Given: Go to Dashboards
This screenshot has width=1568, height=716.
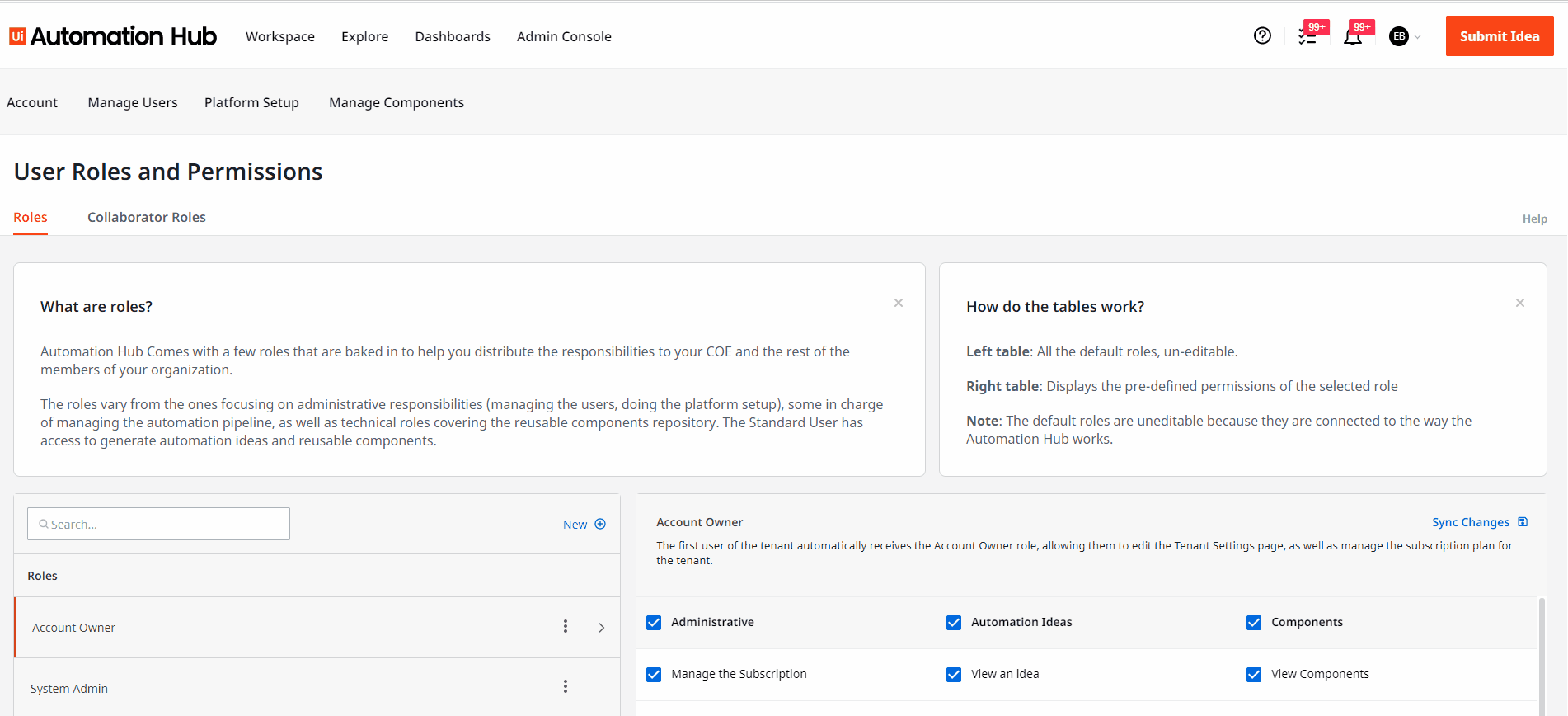Looking at the screenshot, I should click(x=453, y=36).
